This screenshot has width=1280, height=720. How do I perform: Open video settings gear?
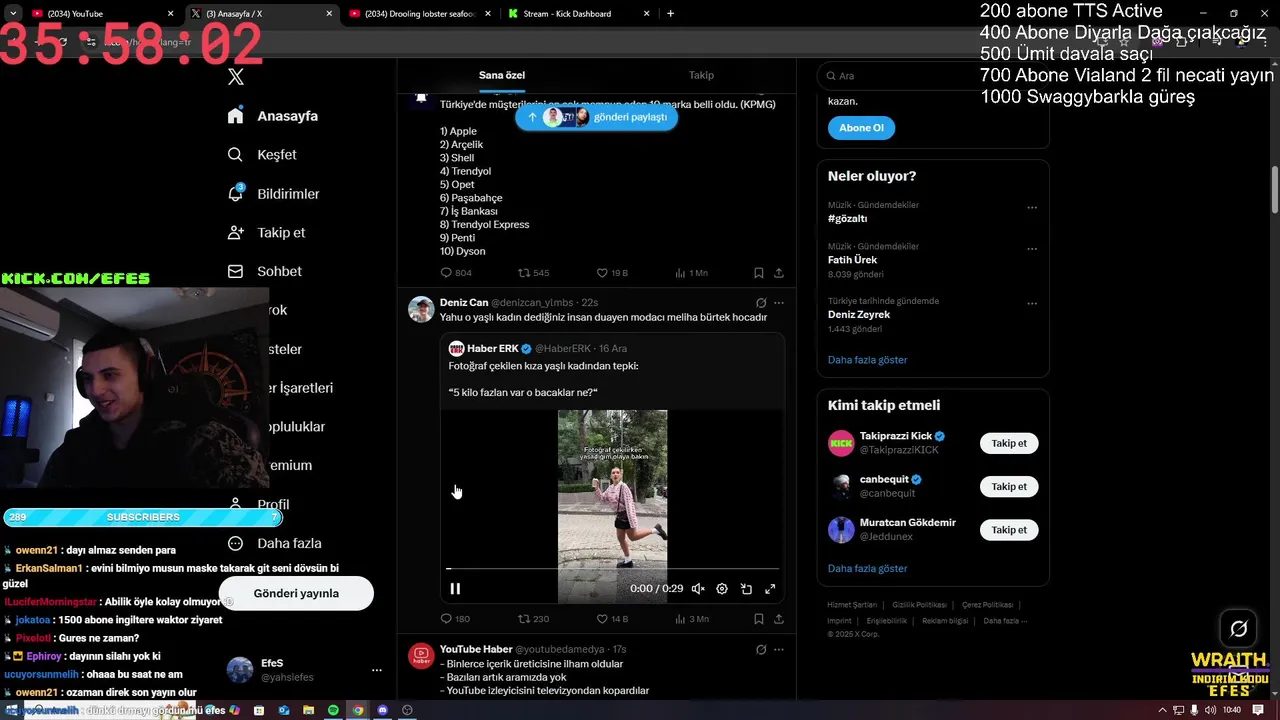coord(722,589)
